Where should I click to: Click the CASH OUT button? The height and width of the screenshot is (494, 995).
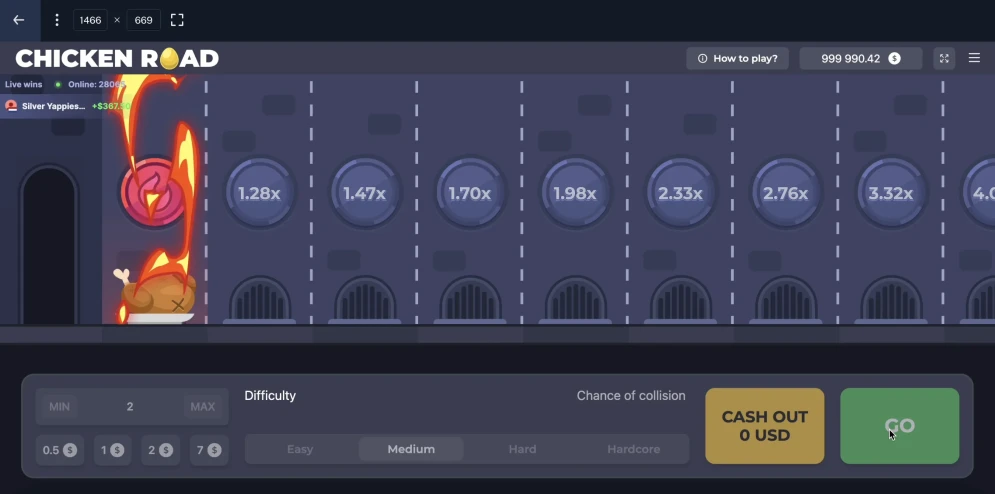coord(765,425)
